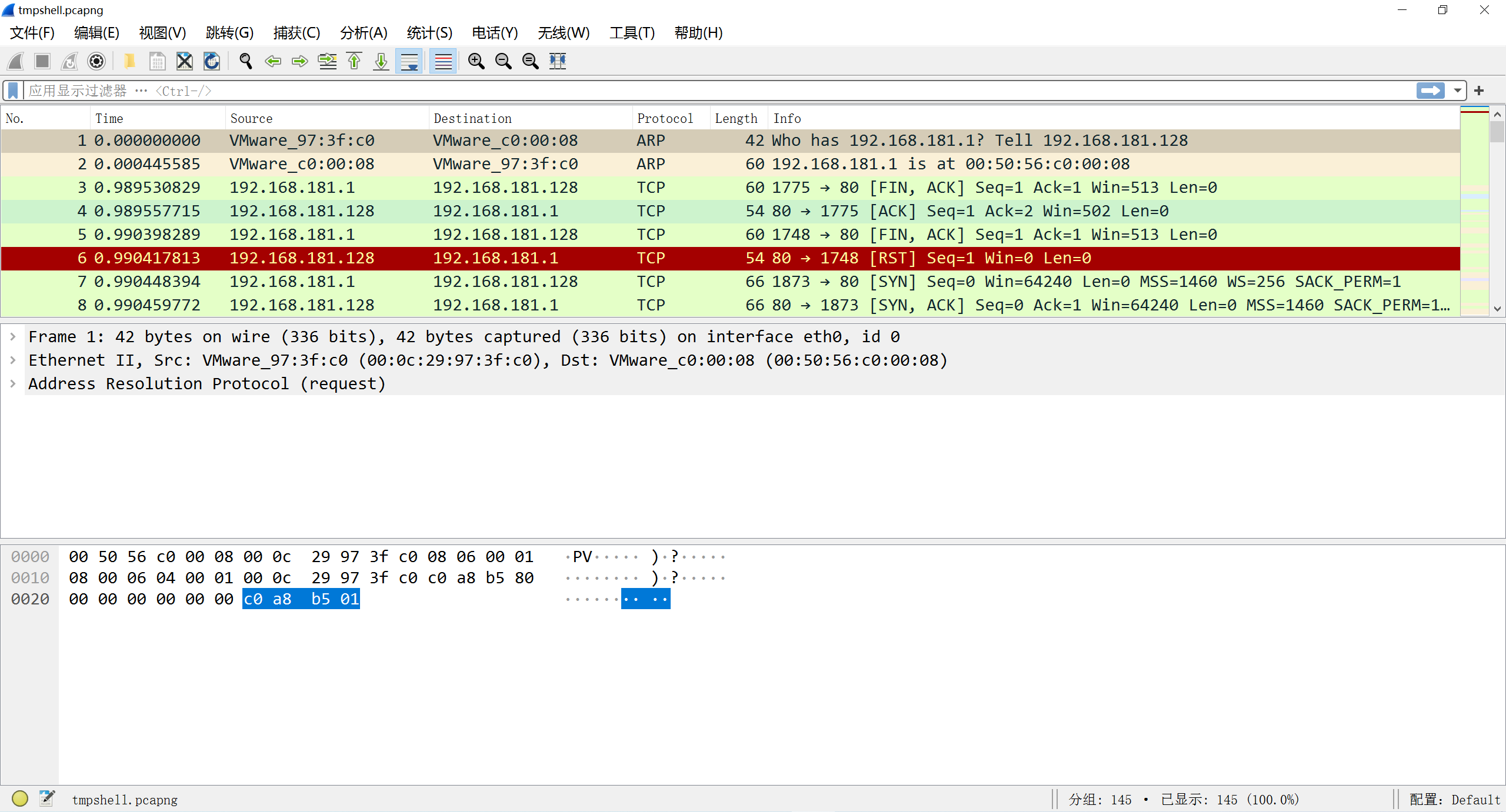The width and height of the screenshot is (1506, 812).
Task: Close the capture file with X icon
Action: (x=184, y=61)
